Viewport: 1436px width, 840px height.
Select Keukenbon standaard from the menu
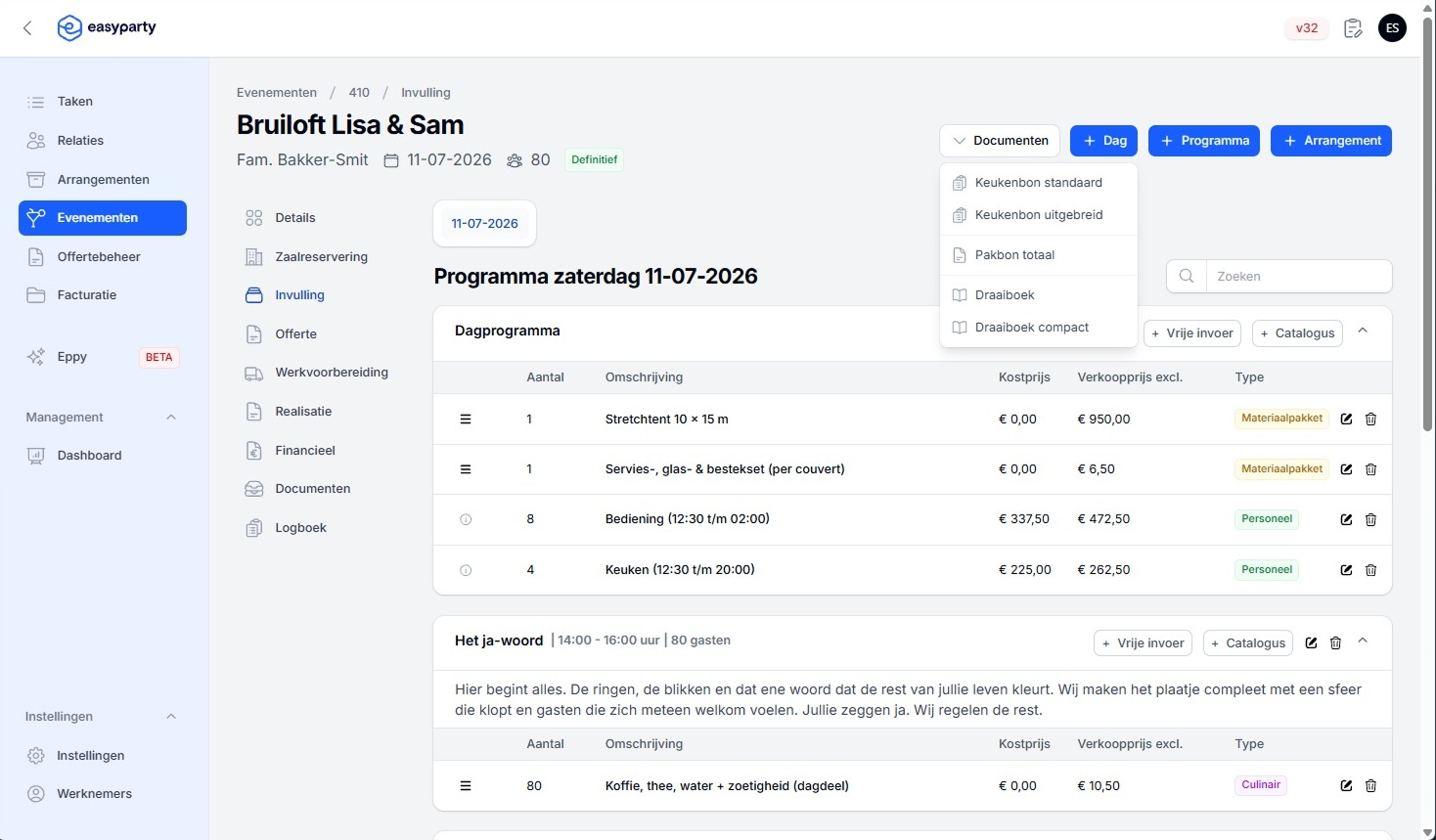pyautogui.click(x=1039, y=183)
